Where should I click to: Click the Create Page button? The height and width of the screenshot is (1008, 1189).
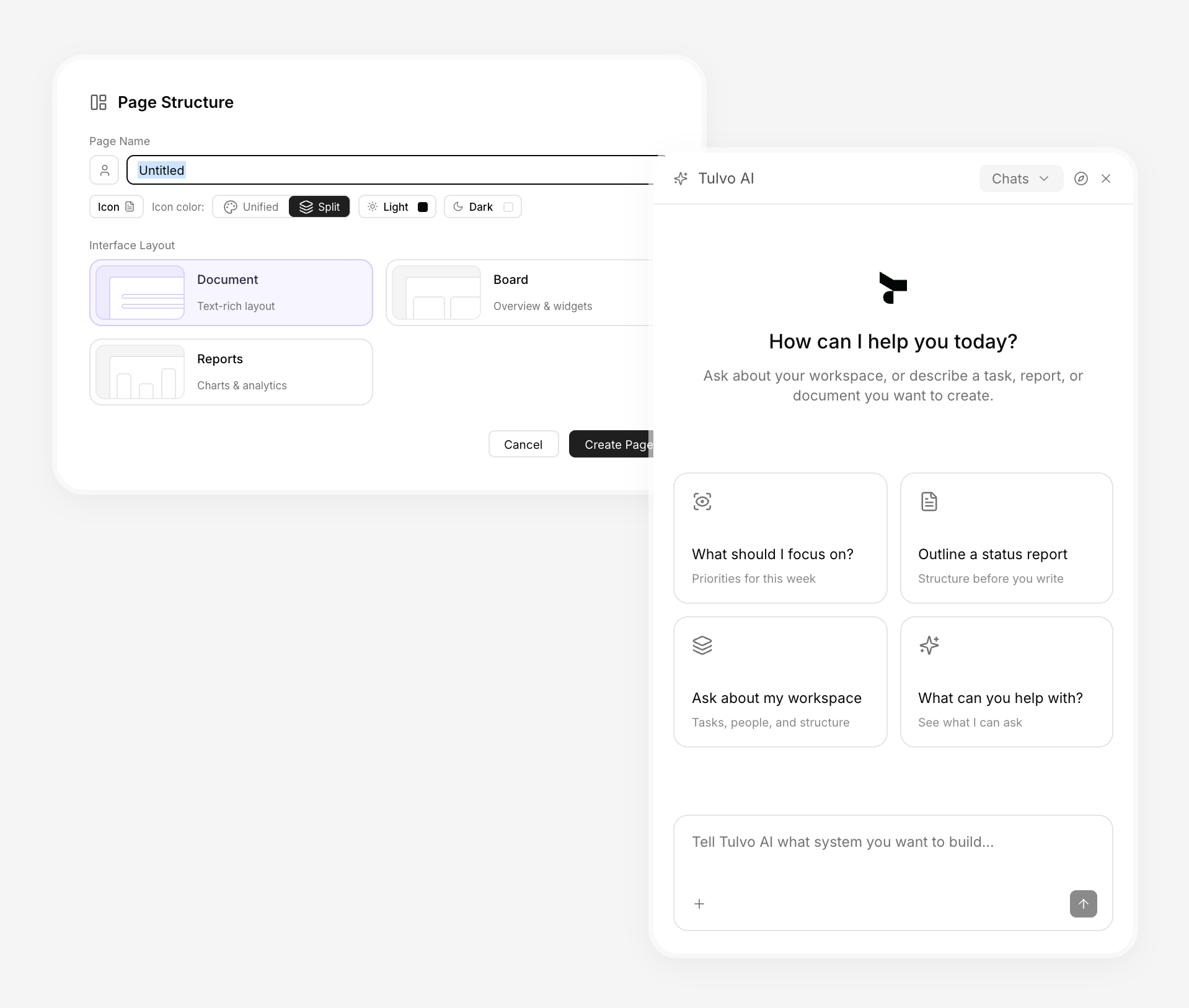pos(611,444)
